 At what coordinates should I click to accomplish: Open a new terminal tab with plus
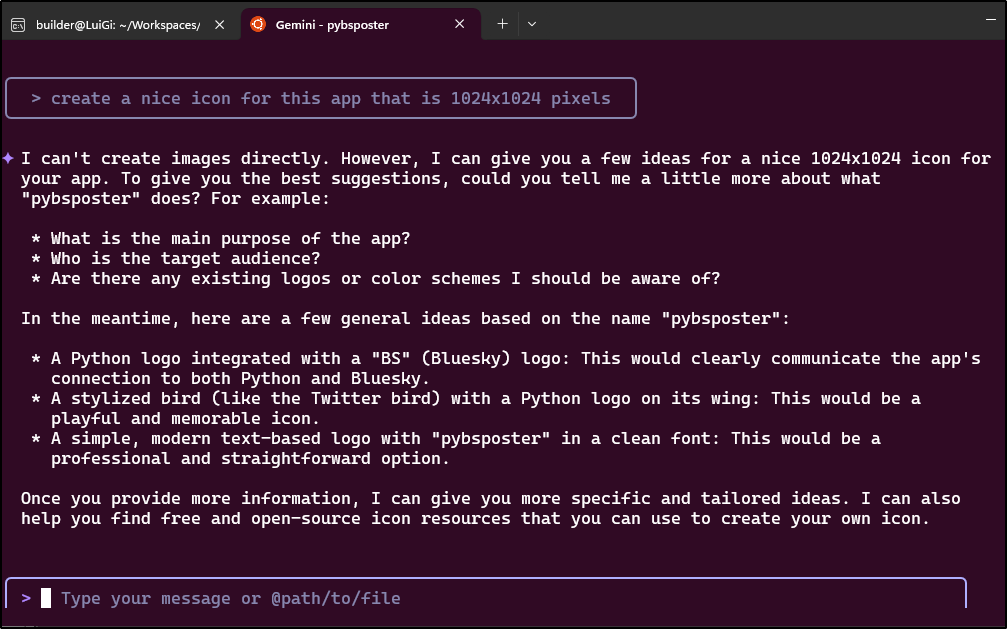502,24
